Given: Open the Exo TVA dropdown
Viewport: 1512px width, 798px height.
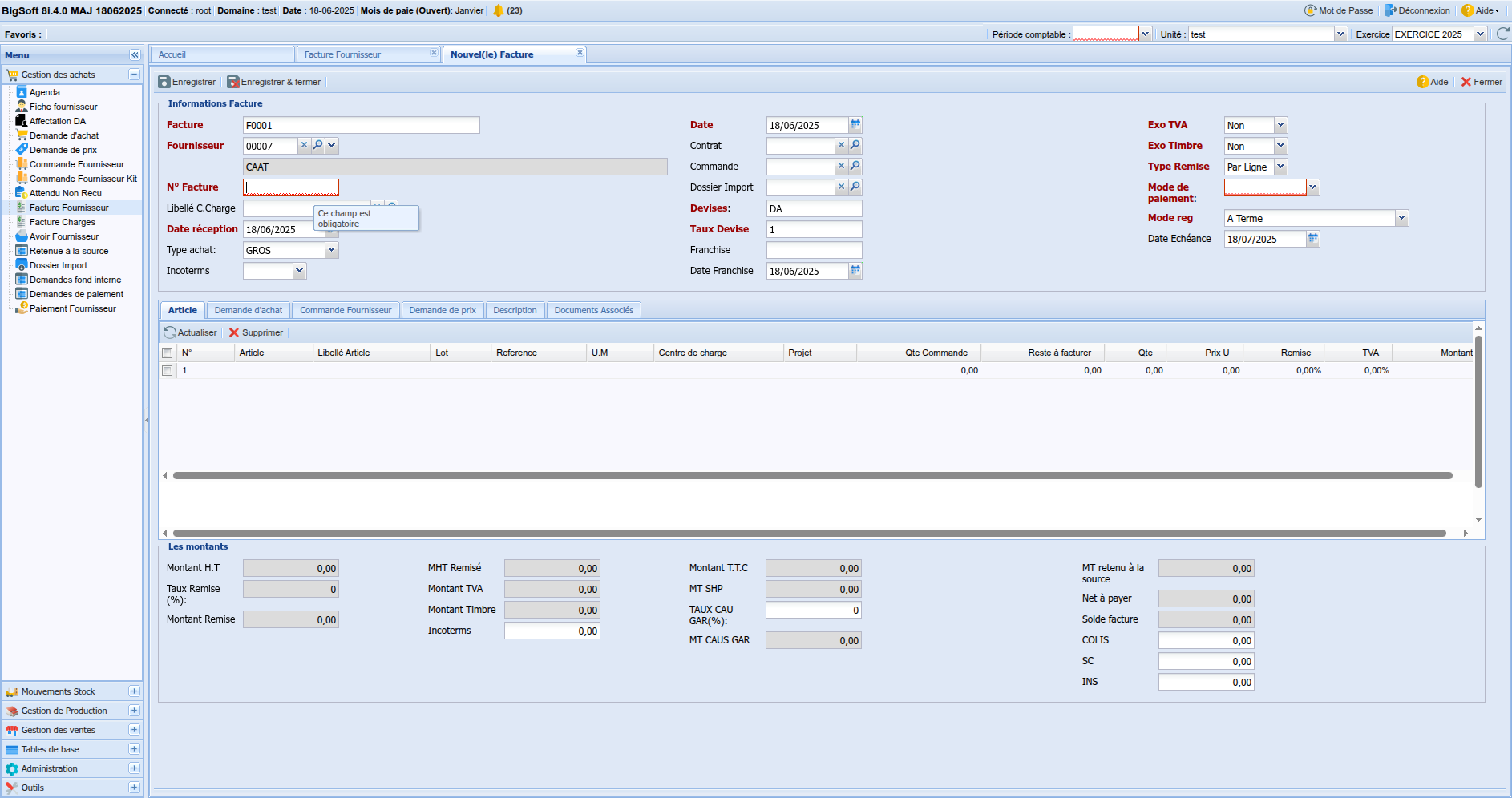Looking at the screenshot, I should tap(1280, 125).
